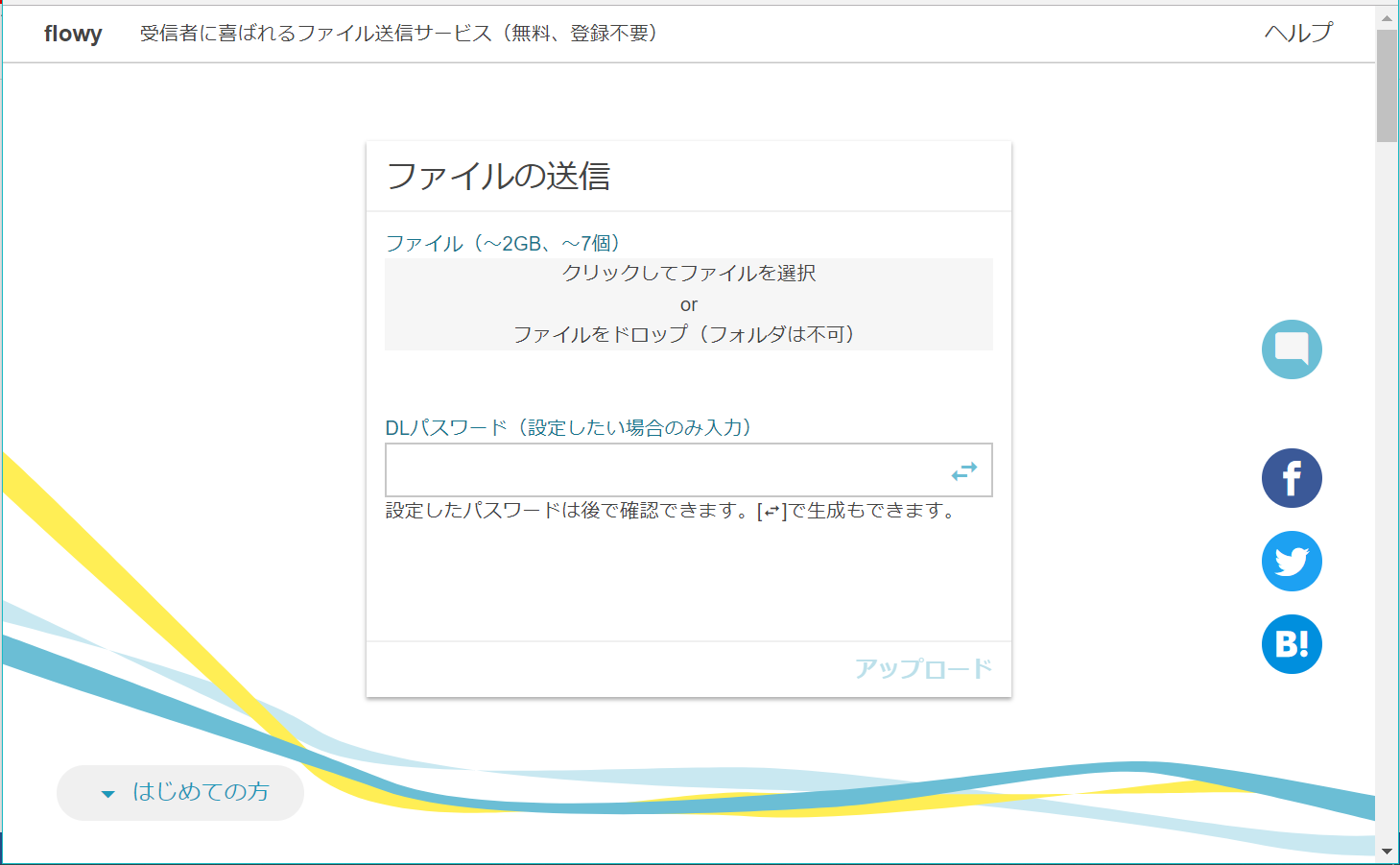Viewport: 1400px width, 865px height.
Task: Click the ファイル（〜2GB、〜7個） label
Action: (502, 243)
